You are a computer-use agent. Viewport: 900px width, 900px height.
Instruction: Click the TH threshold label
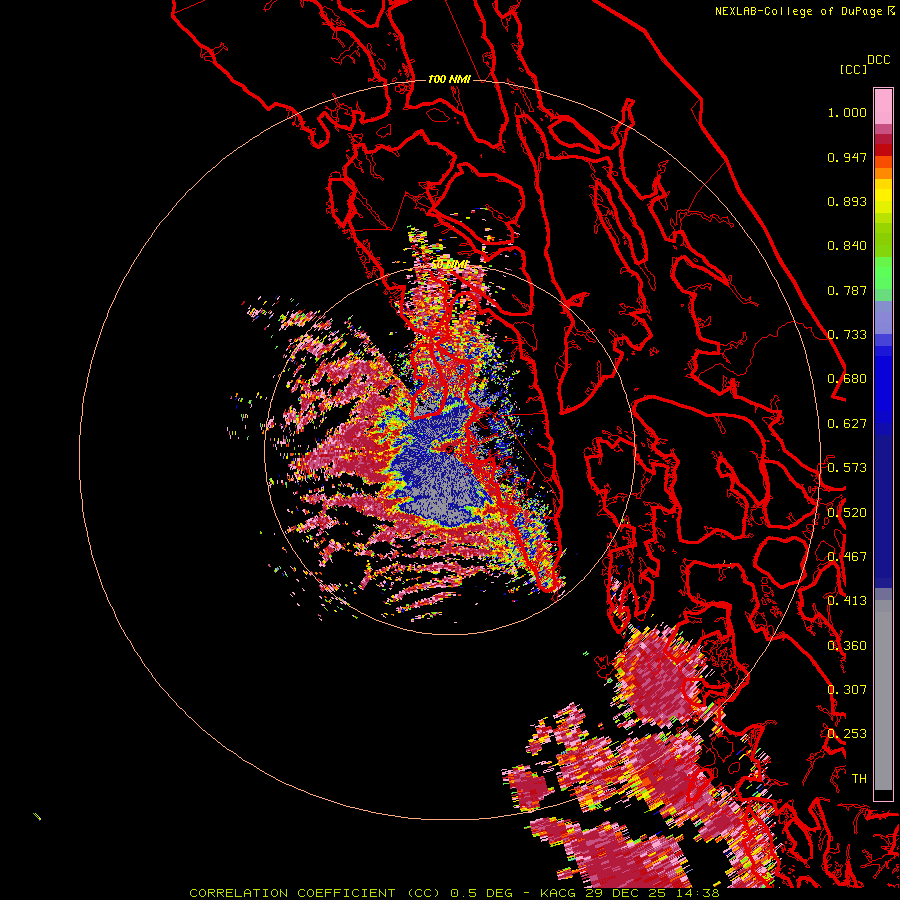pyautogui.click(x=859, y=779)
